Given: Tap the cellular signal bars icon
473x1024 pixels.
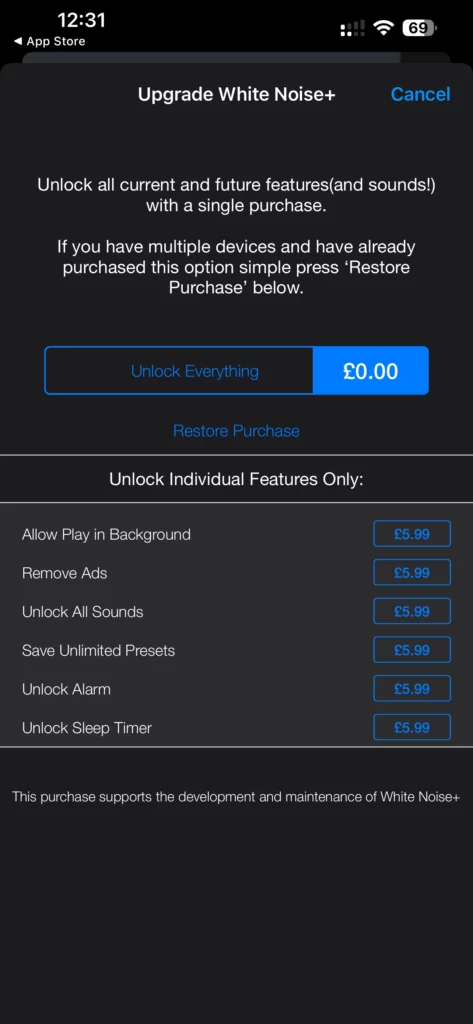Looking at the screenshot, I should coord(352,28).
